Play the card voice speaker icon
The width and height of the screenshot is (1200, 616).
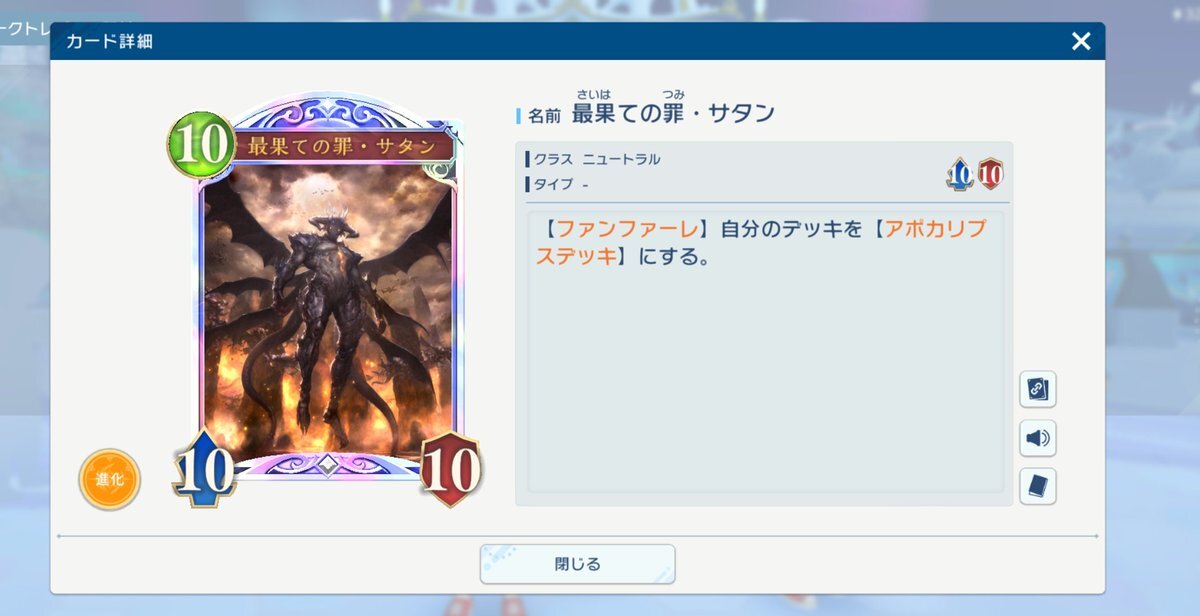click(x=1038, y=438)
